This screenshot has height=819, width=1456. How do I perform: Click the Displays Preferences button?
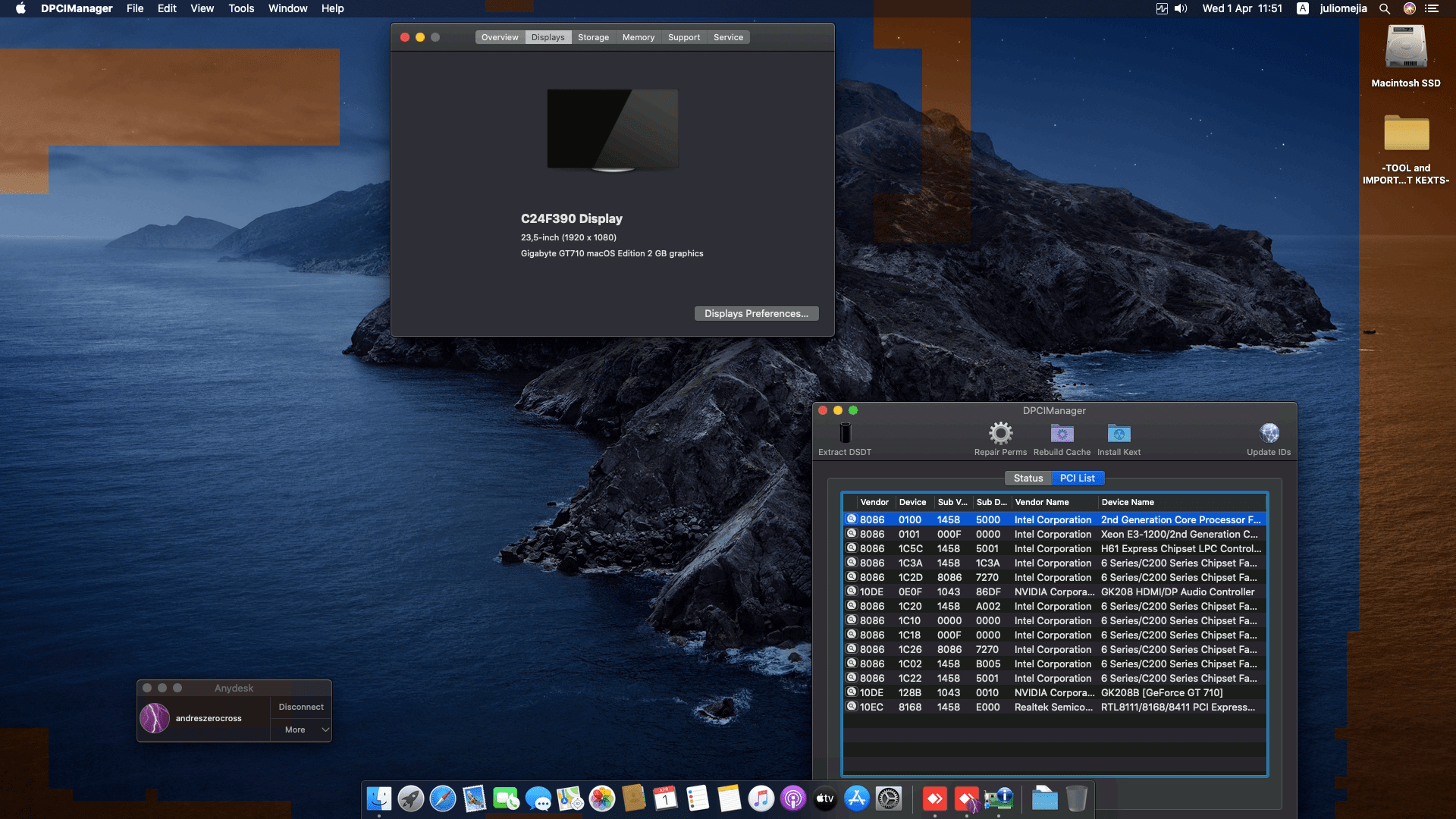point(755,313)
